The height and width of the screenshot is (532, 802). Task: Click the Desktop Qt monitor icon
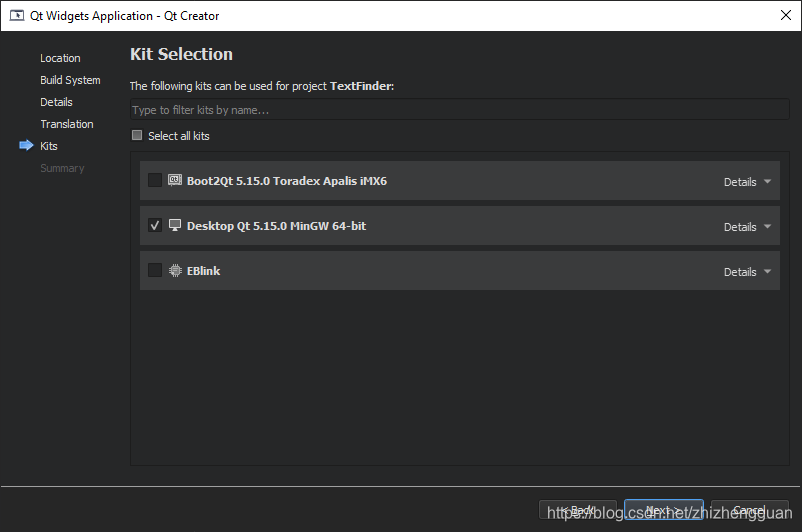tap(175, 225)
